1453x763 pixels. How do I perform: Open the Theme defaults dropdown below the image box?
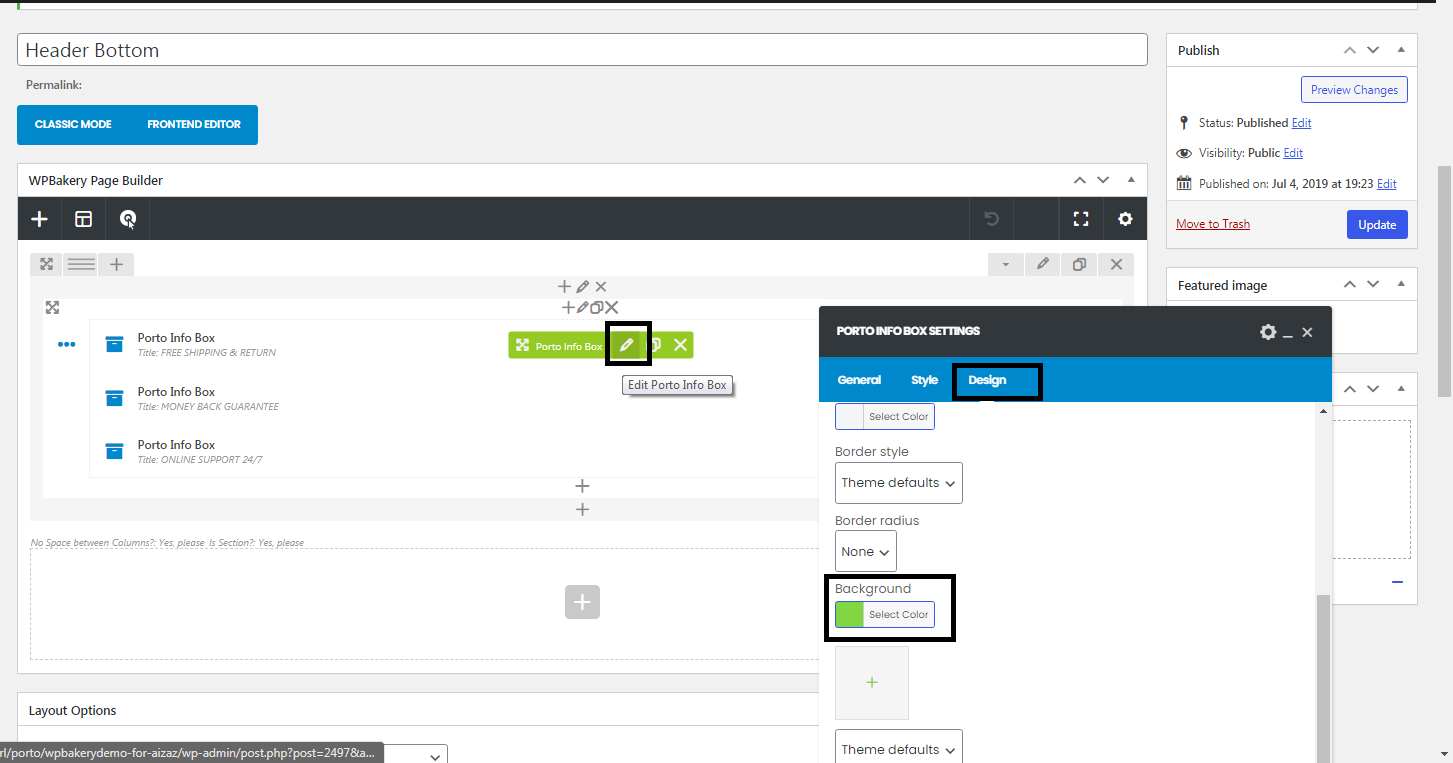(899, 747)
